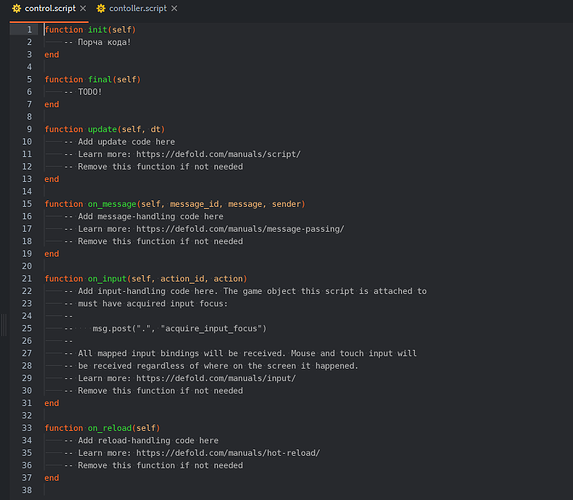Screen dimensions: 573x500
Task: Click 'function on_reload(self)' declaration
Action: [x=102, y=428]
